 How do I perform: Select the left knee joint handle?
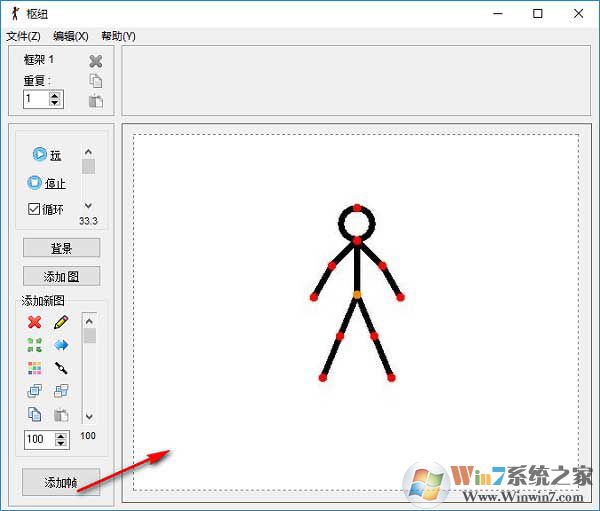(x=340, y=336)
